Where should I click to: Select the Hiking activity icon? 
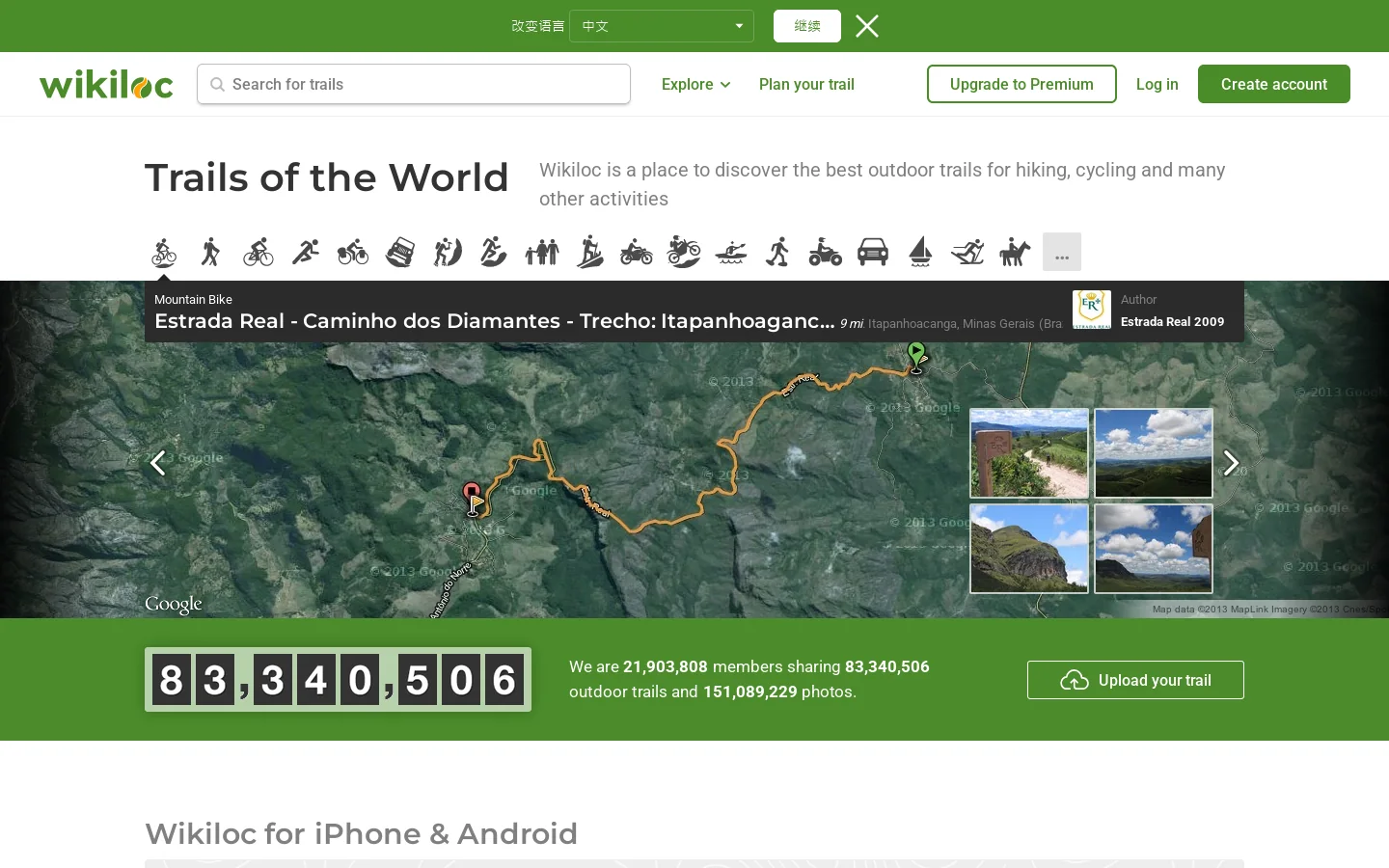point(211,252)
